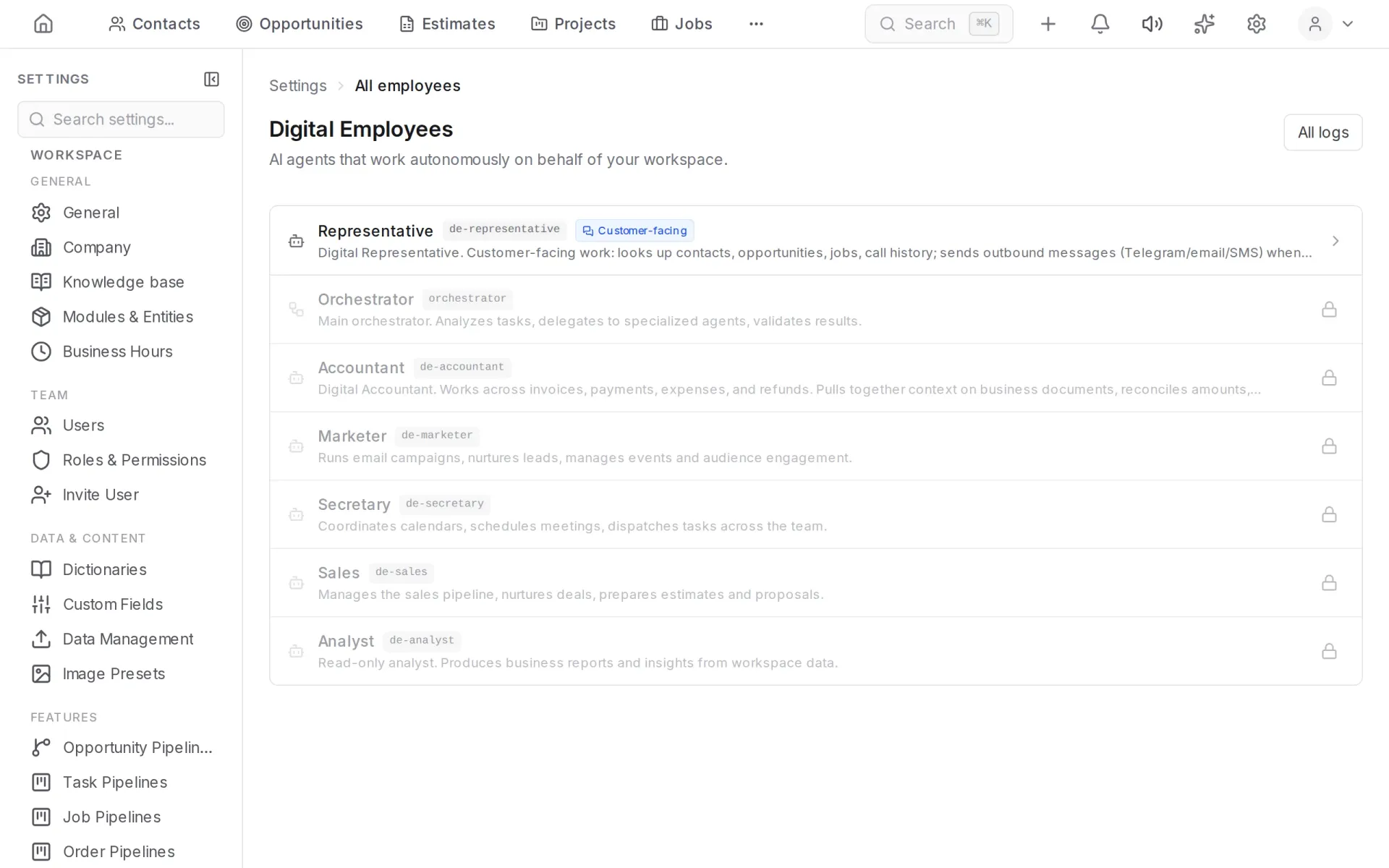Click the lock icon on Marketer row
This screenshot has width=1389, height=868.
click(x=1329, y=446)
